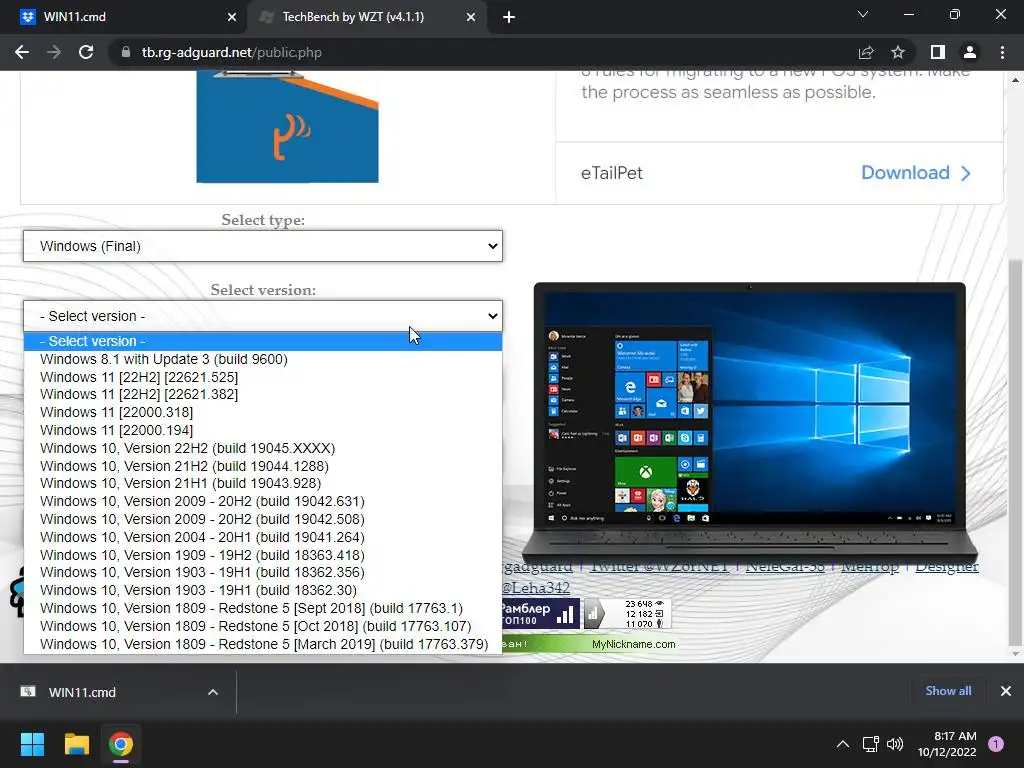Select Windows 10 Version 22H2 build 19045
The height and width of the screenshot is (768, 1024).
(x=263, y=448)
